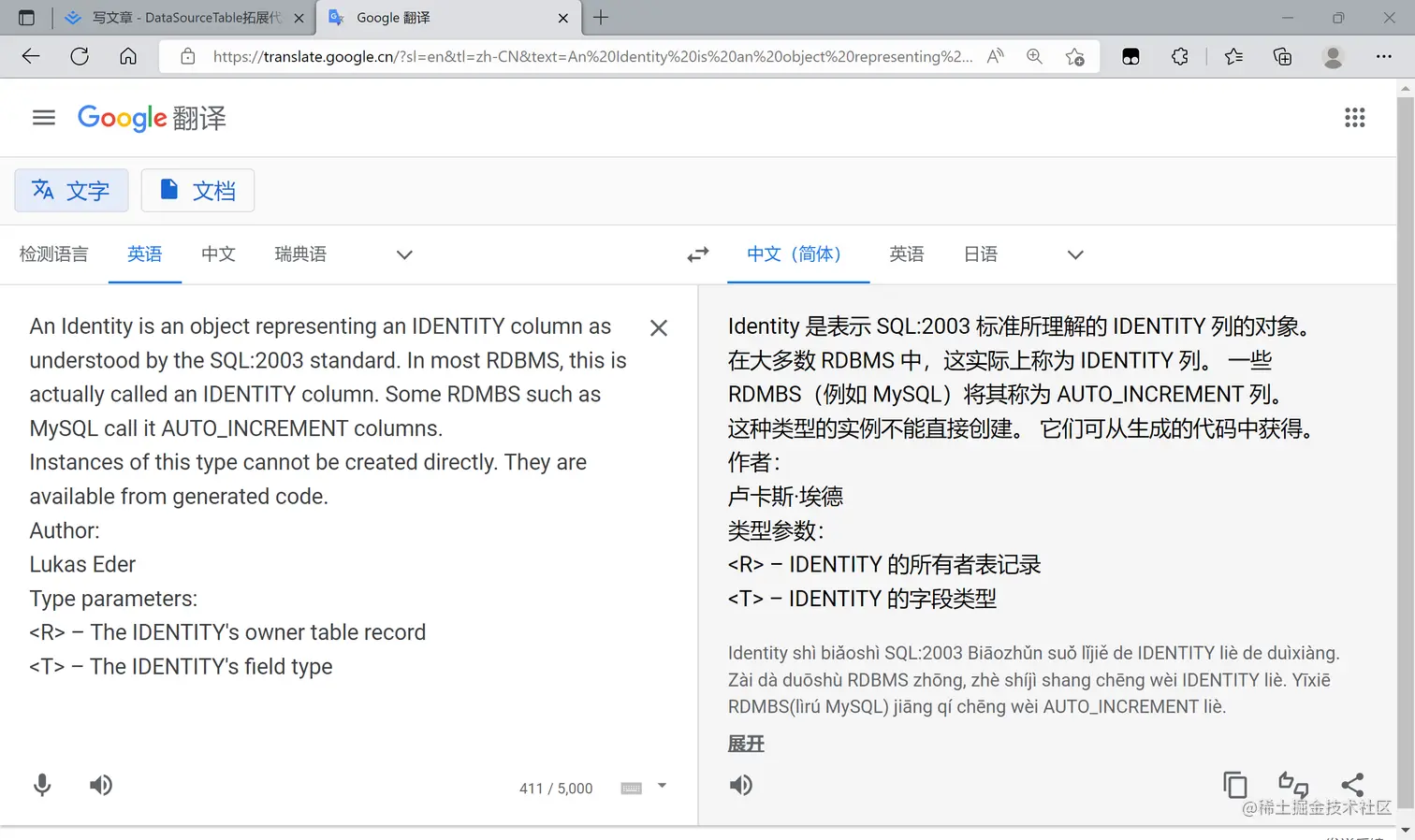The image size is (1415, 840).
Task: Open the browser profile avatar
Action: [1333, 56]
